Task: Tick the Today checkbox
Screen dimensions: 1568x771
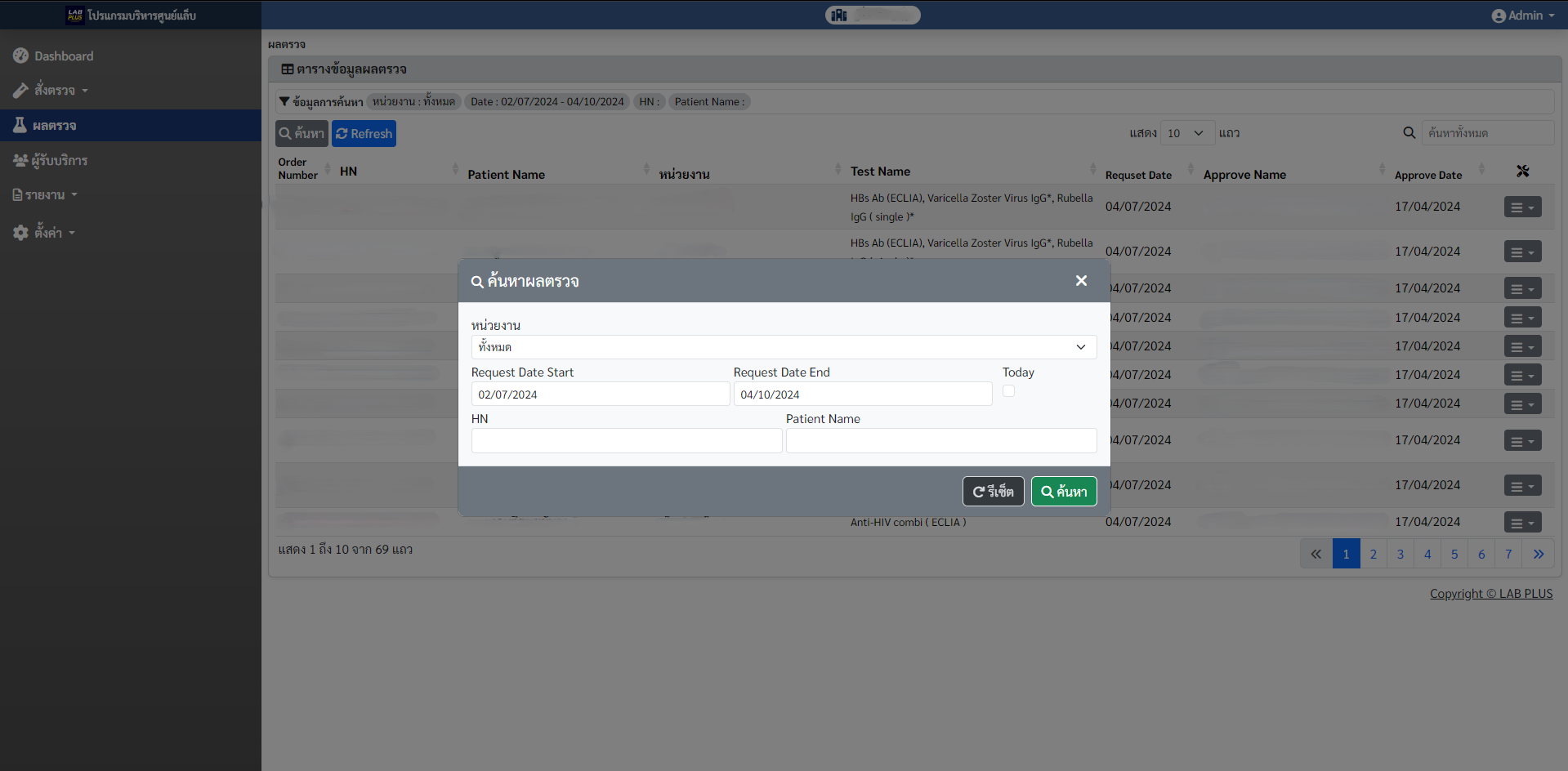Action: [x=1009, y=391]
